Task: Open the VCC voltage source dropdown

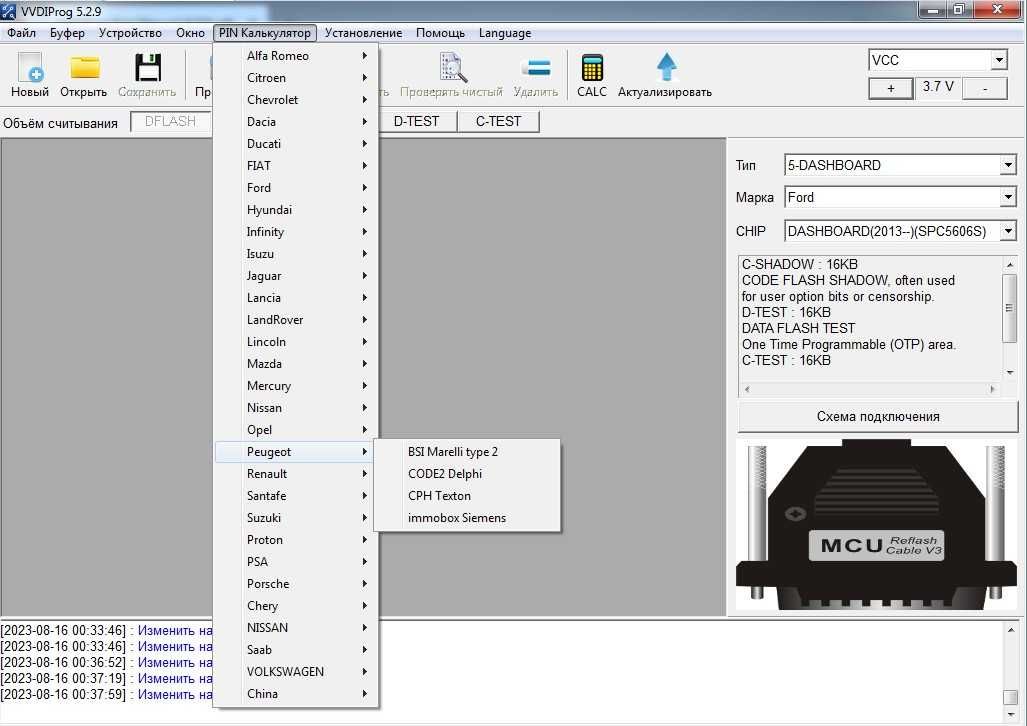Action: pyautogui.click(x=998, y=60)
